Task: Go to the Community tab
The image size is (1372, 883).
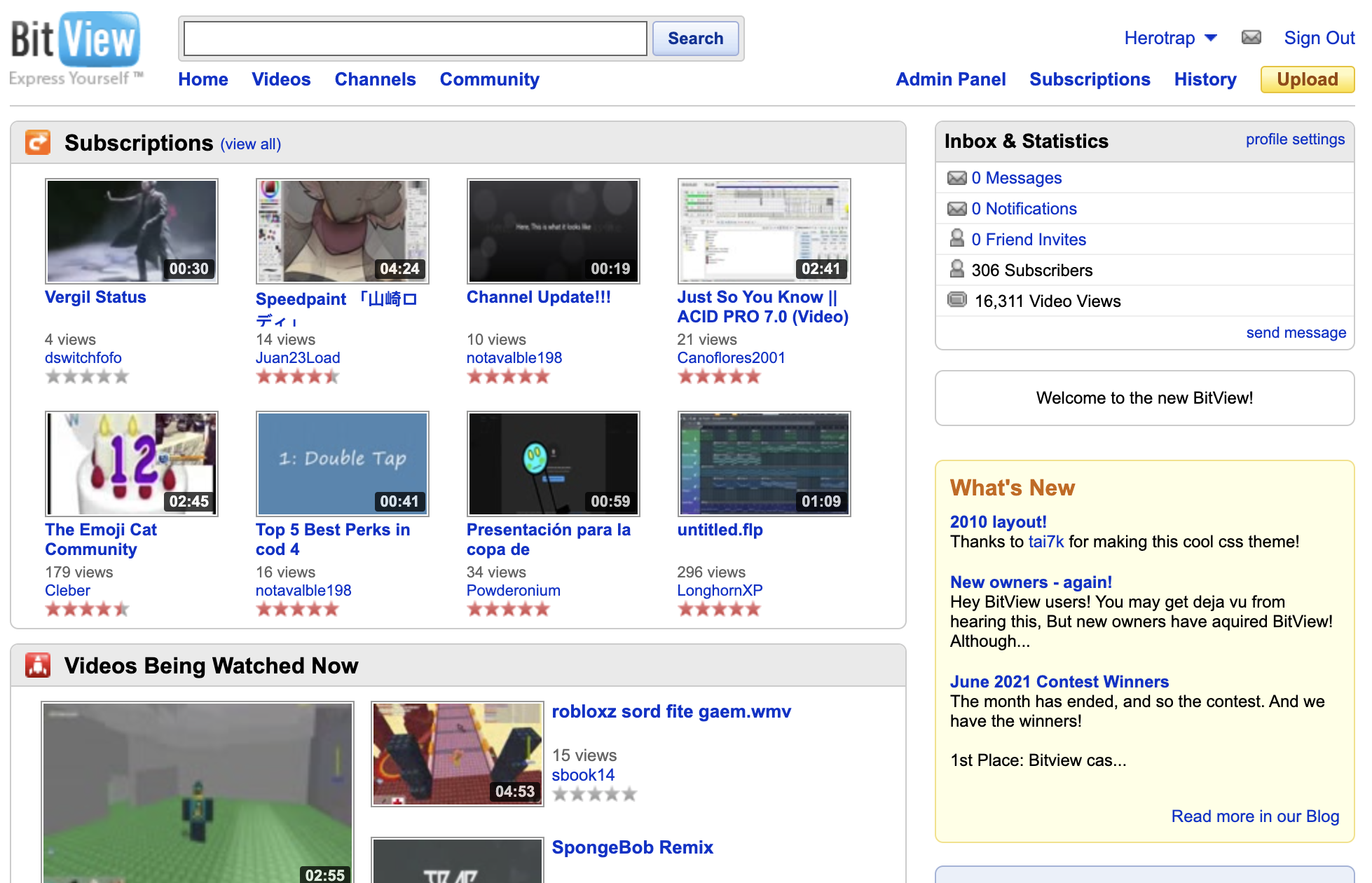Action: click(x=489, y=79)
